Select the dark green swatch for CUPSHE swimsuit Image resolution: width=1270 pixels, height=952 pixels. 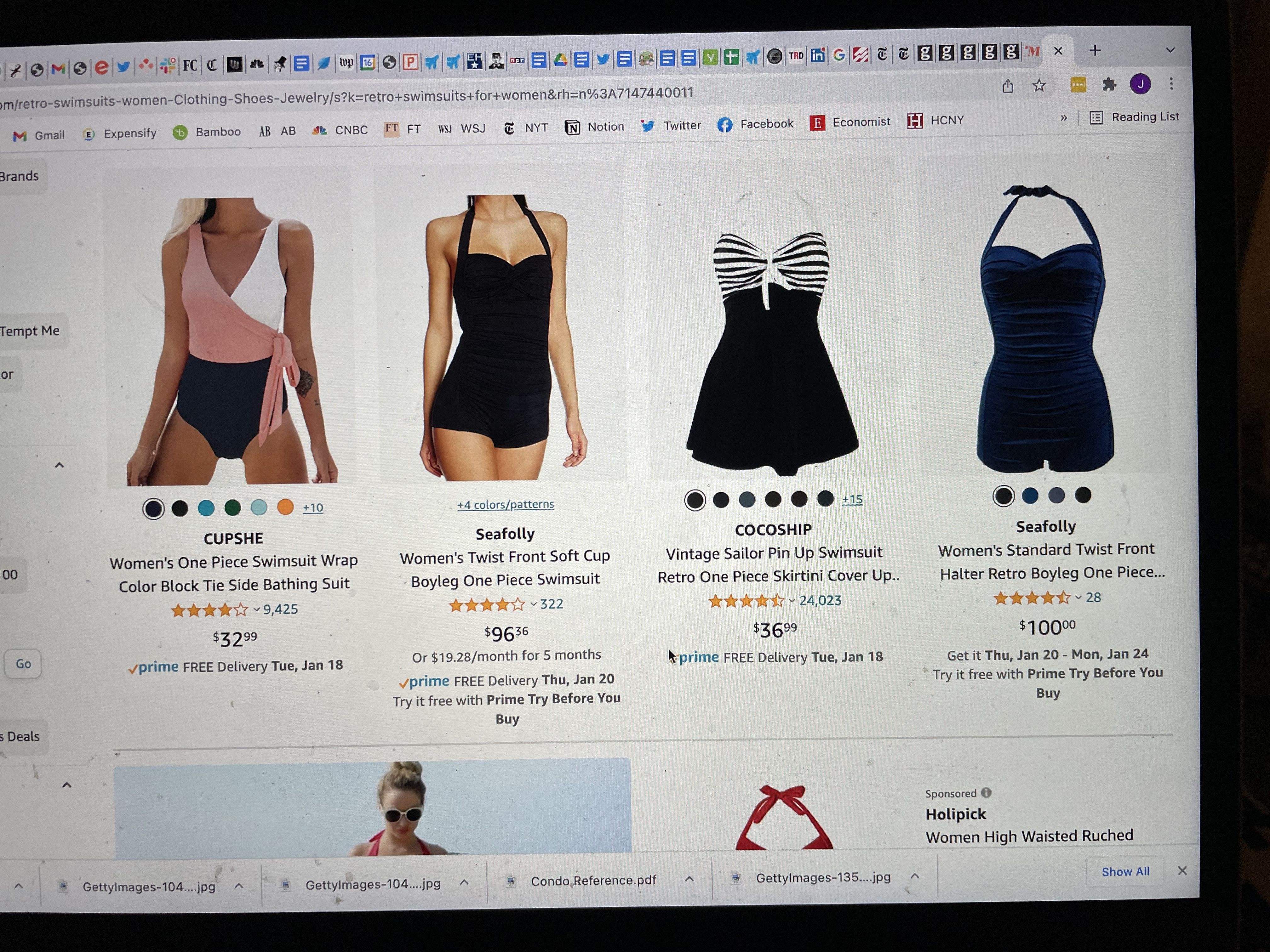pyautogui.click(x=232, y=508)
